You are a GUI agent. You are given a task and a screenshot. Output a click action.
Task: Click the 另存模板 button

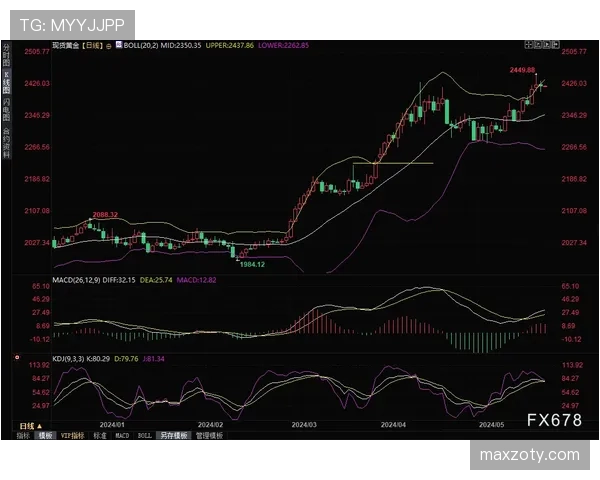tap(174, 436)
